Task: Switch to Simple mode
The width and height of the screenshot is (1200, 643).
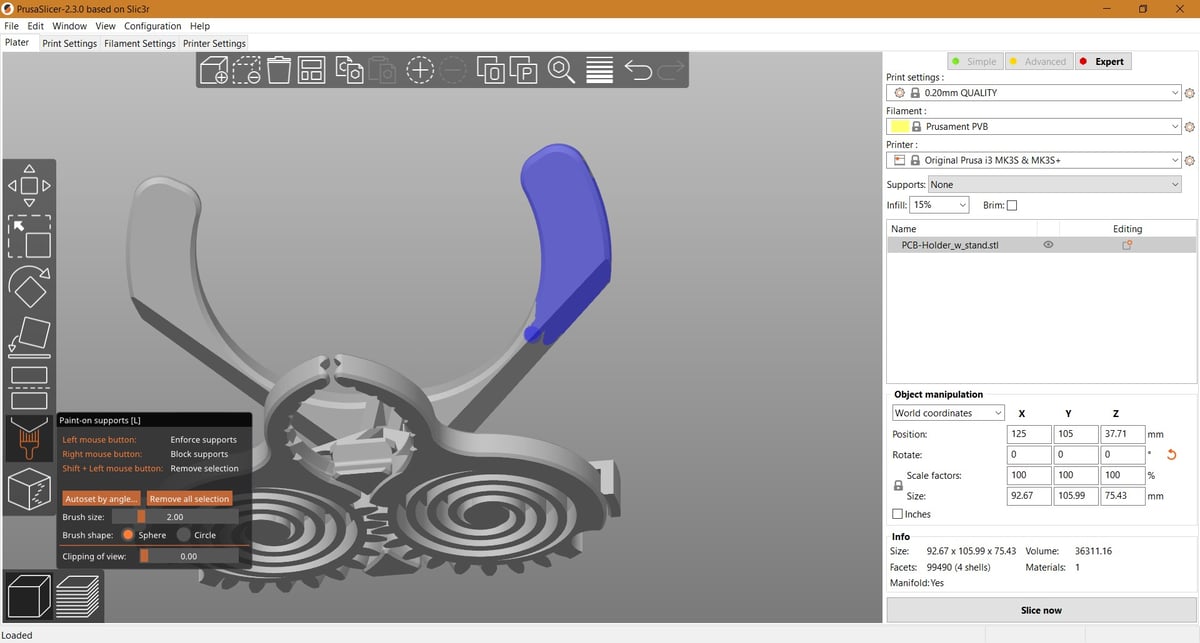Action: coord(974,61)
